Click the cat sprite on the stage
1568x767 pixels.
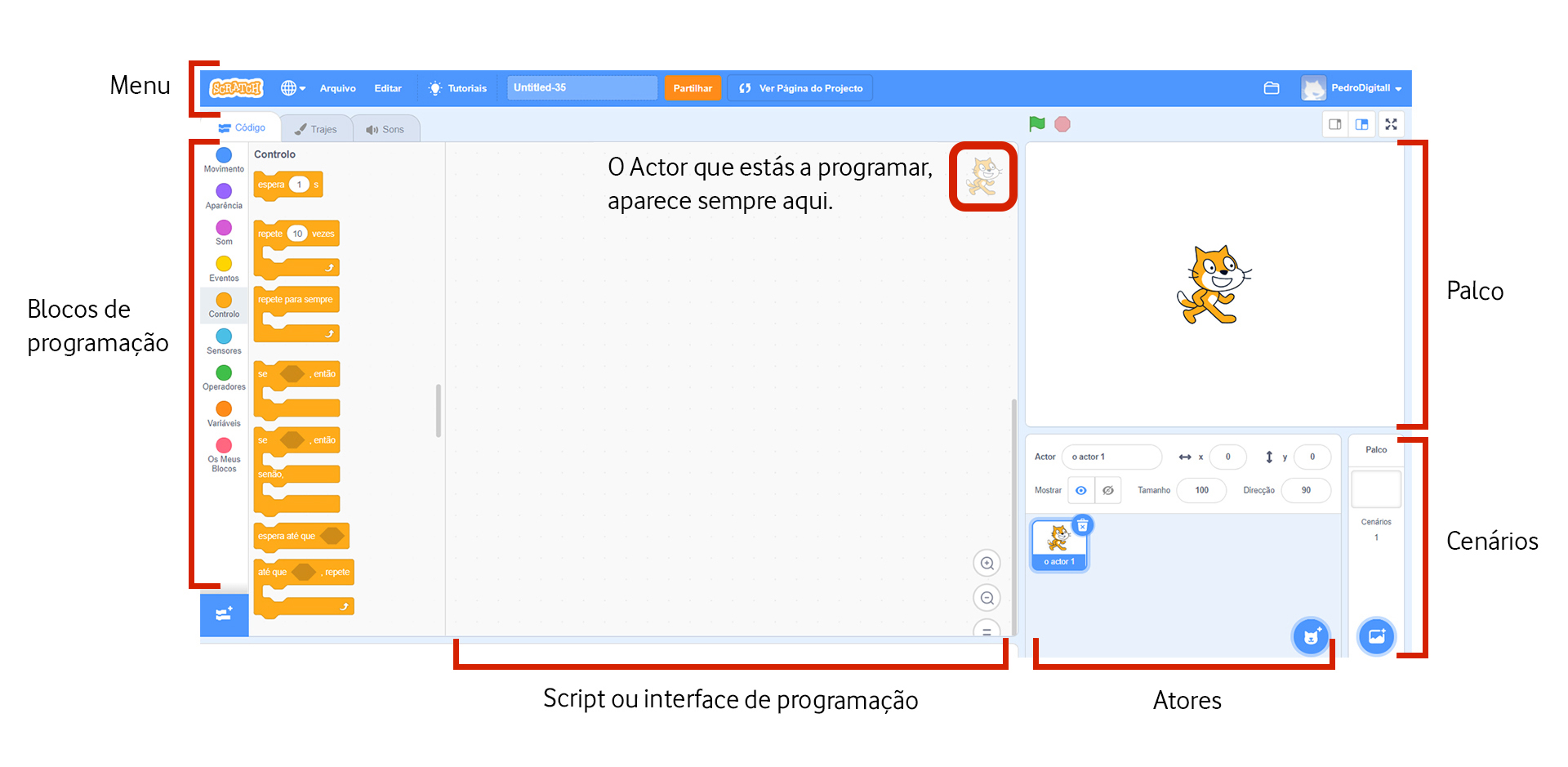click(1214, 285)
